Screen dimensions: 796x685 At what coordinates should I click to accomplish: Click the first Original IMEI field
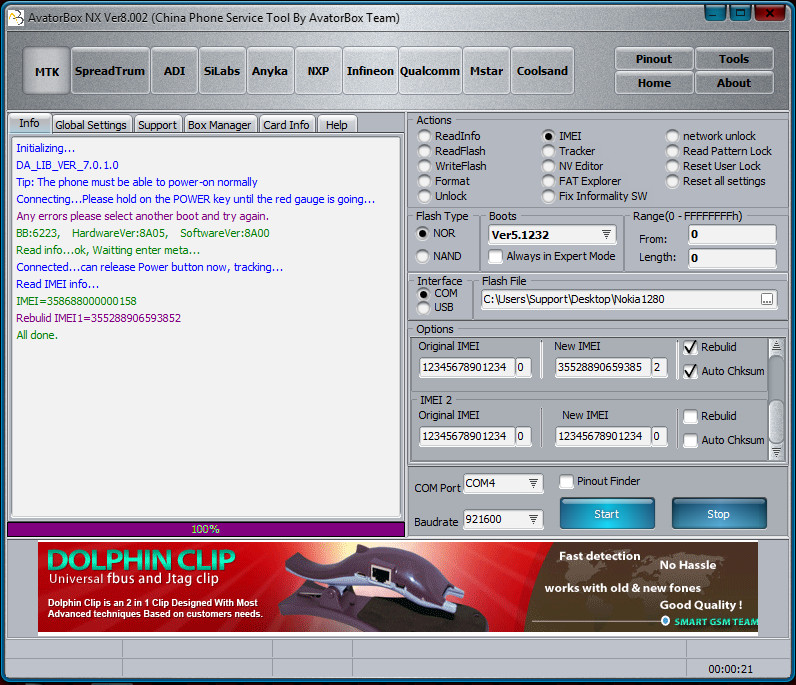[x=467, y=367]
